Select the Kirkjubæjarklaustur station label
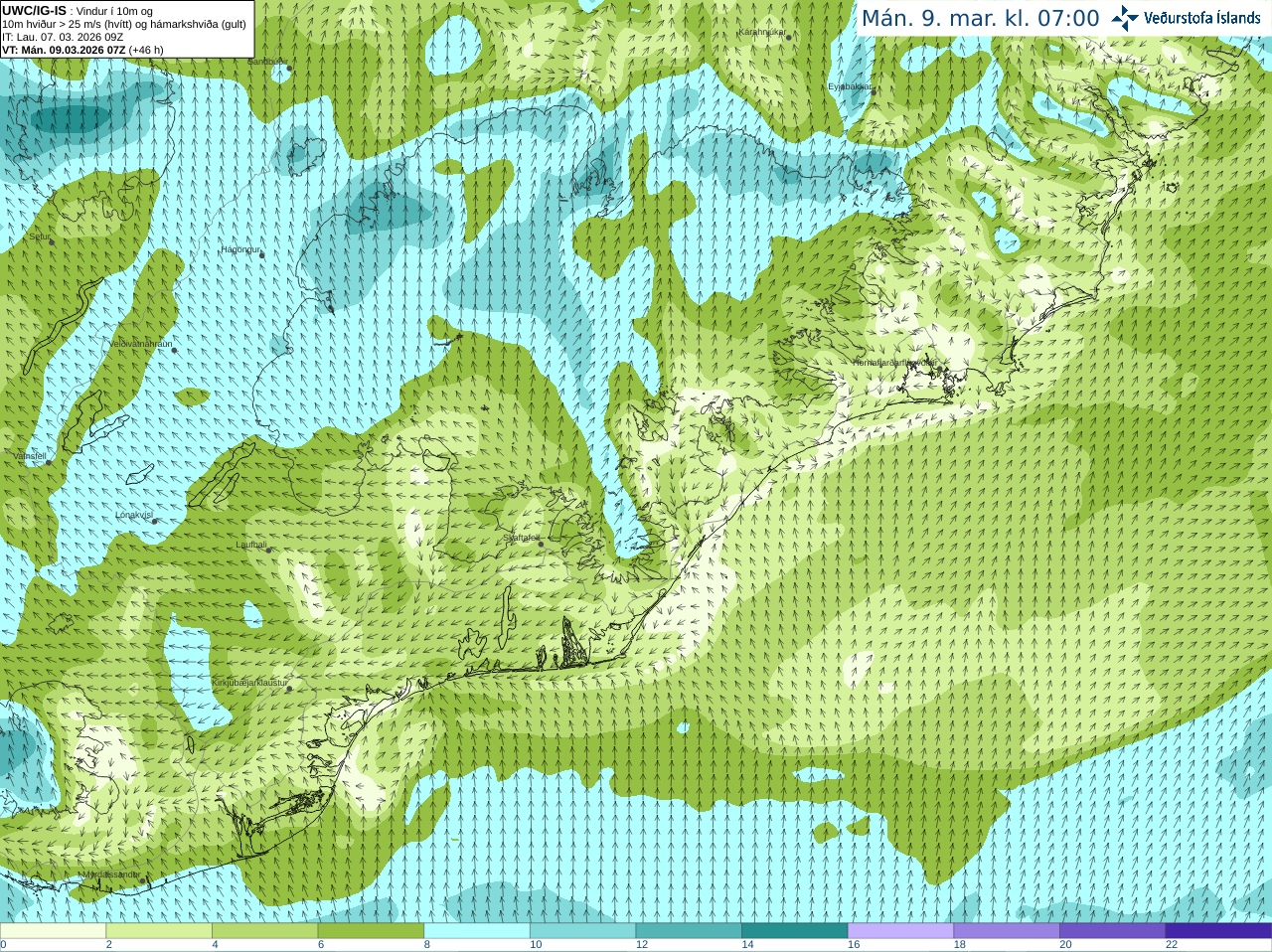1272x952 pixels. (x=249, y=683)
